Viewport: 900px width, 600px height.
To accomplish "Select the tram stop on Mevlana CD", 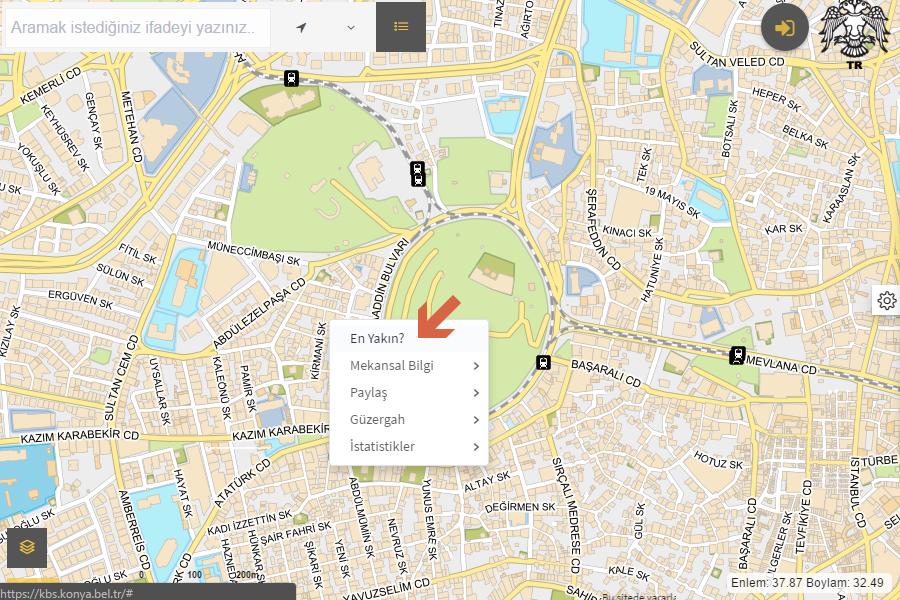I will click(x=738, y=354).
